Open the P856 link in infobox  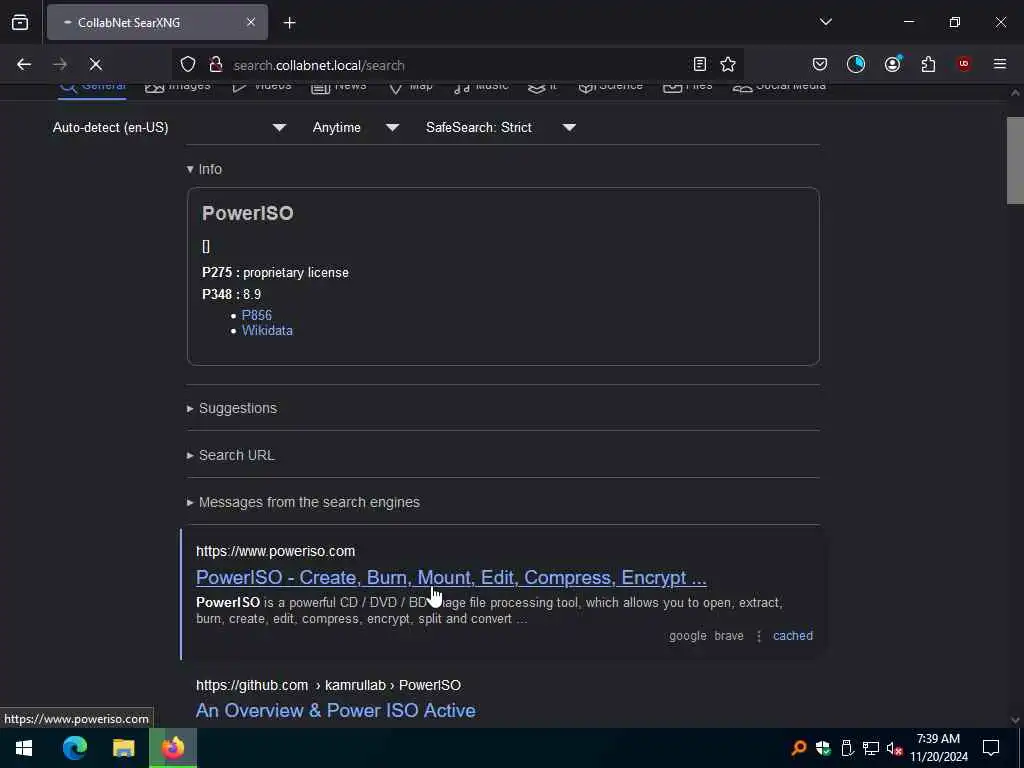pyautogui.click(x=257, y=315)
